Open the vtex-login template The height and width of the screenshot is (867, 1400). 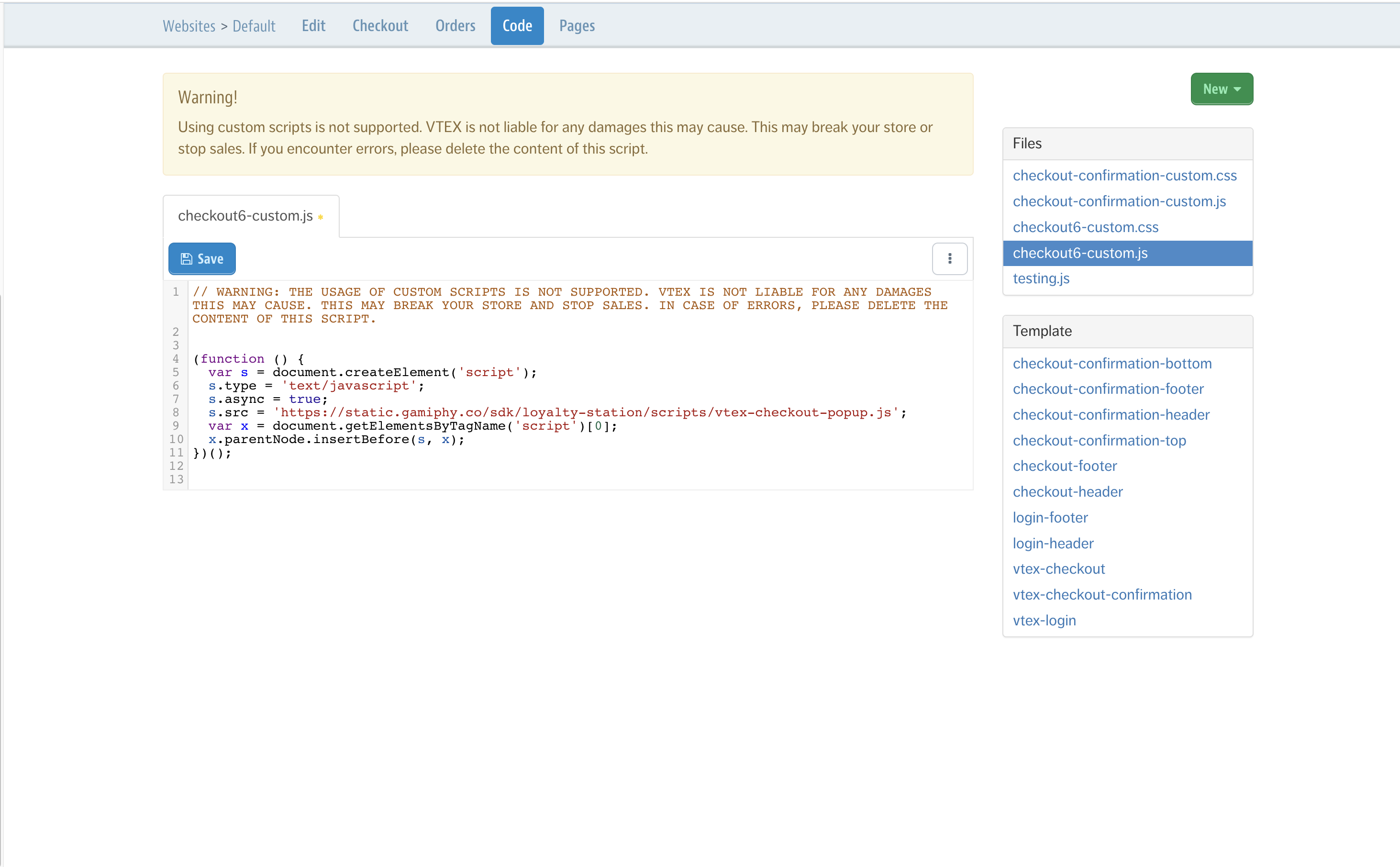[1044, 620]
